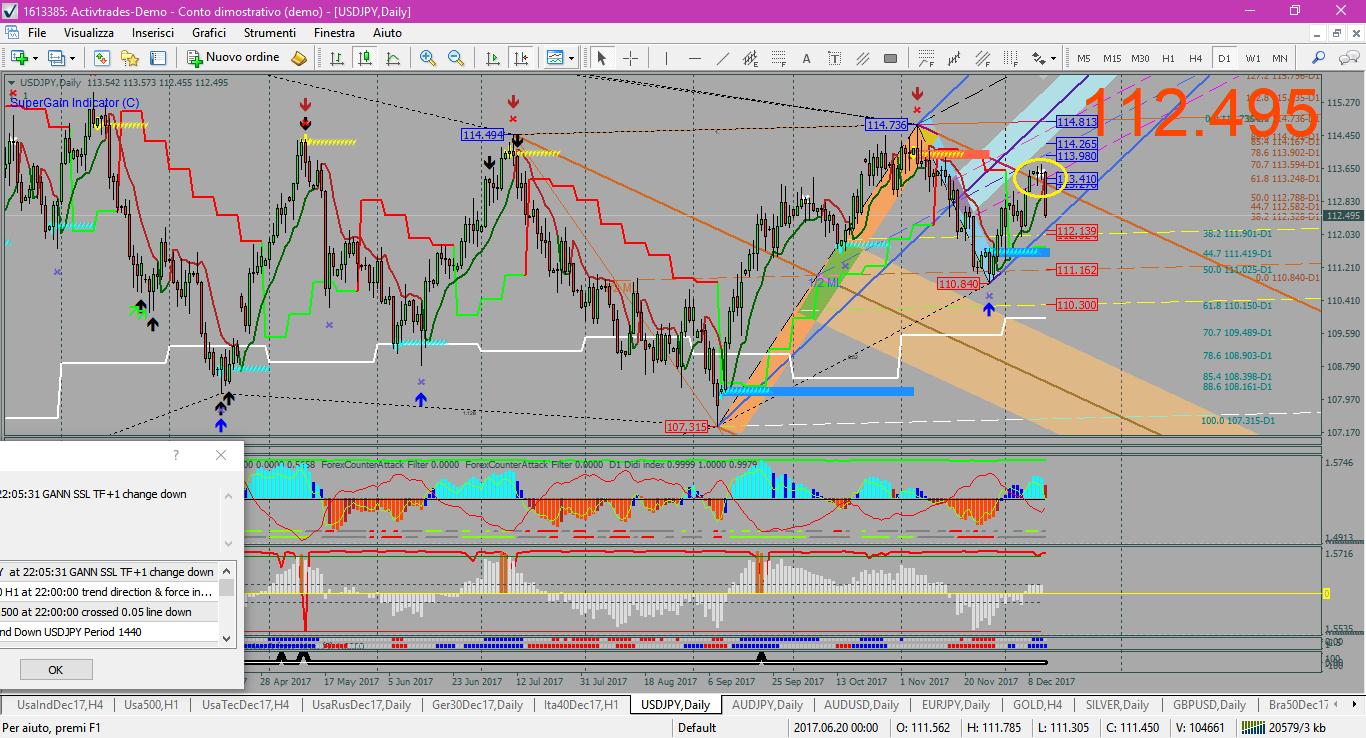The height and width of the screenshot is (738, 1366).
Task: Switch timeframe to MN
Action: (1280, 58)
